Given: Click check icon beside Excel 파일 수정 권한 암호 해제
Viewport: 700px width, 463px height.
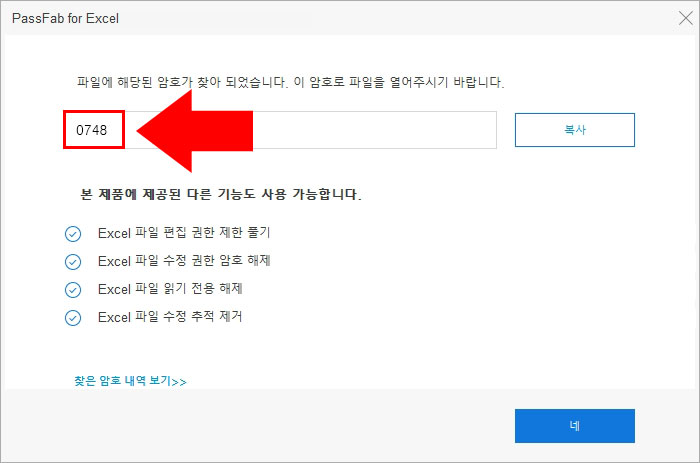Looking at the screenshot, I should [73, 262].
